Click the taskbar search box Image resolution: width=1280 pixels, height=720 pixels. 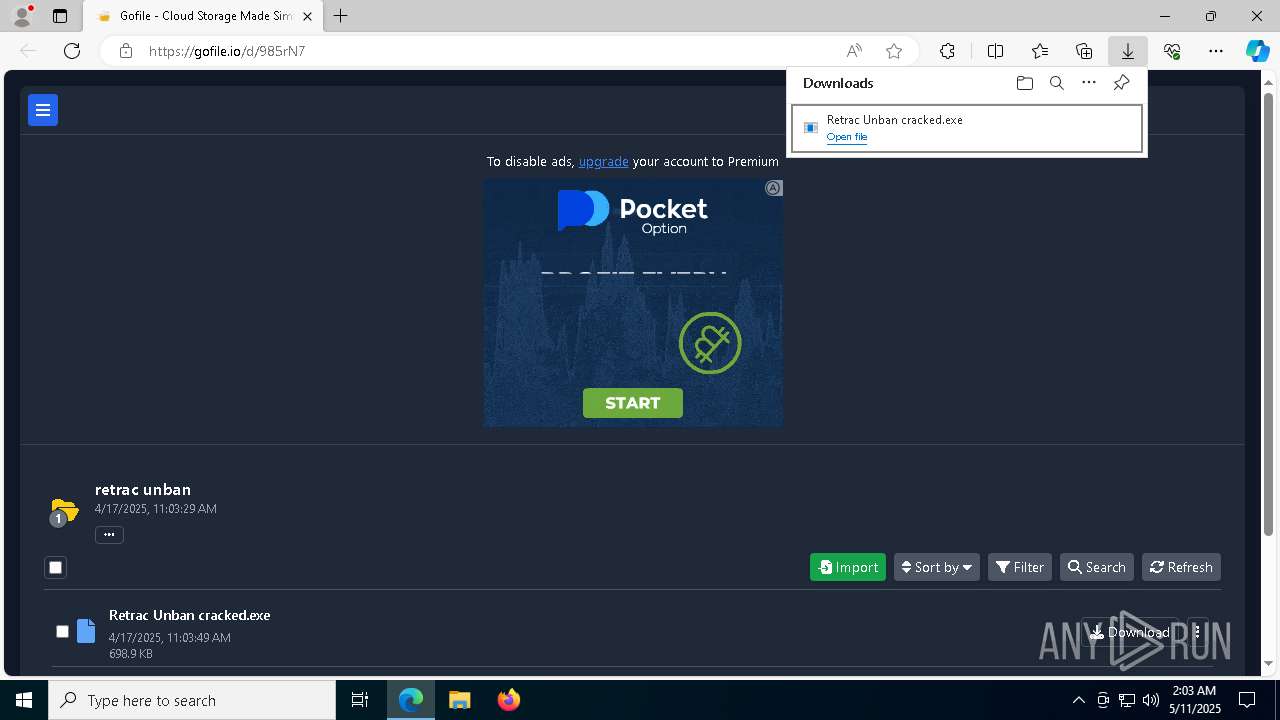[192, 700]
